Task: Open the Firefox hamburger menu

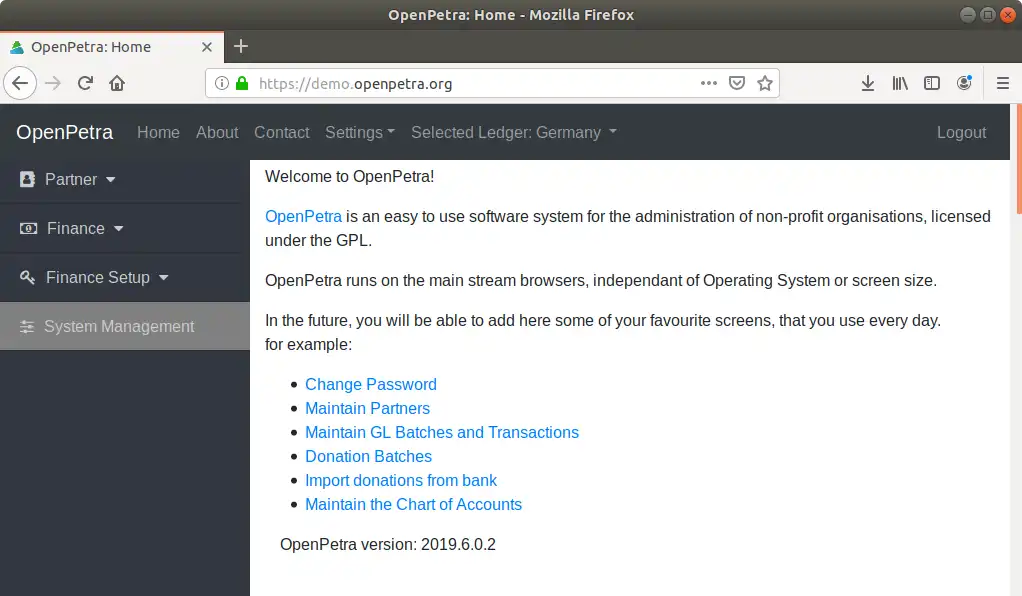Action: coord(1003,83)
